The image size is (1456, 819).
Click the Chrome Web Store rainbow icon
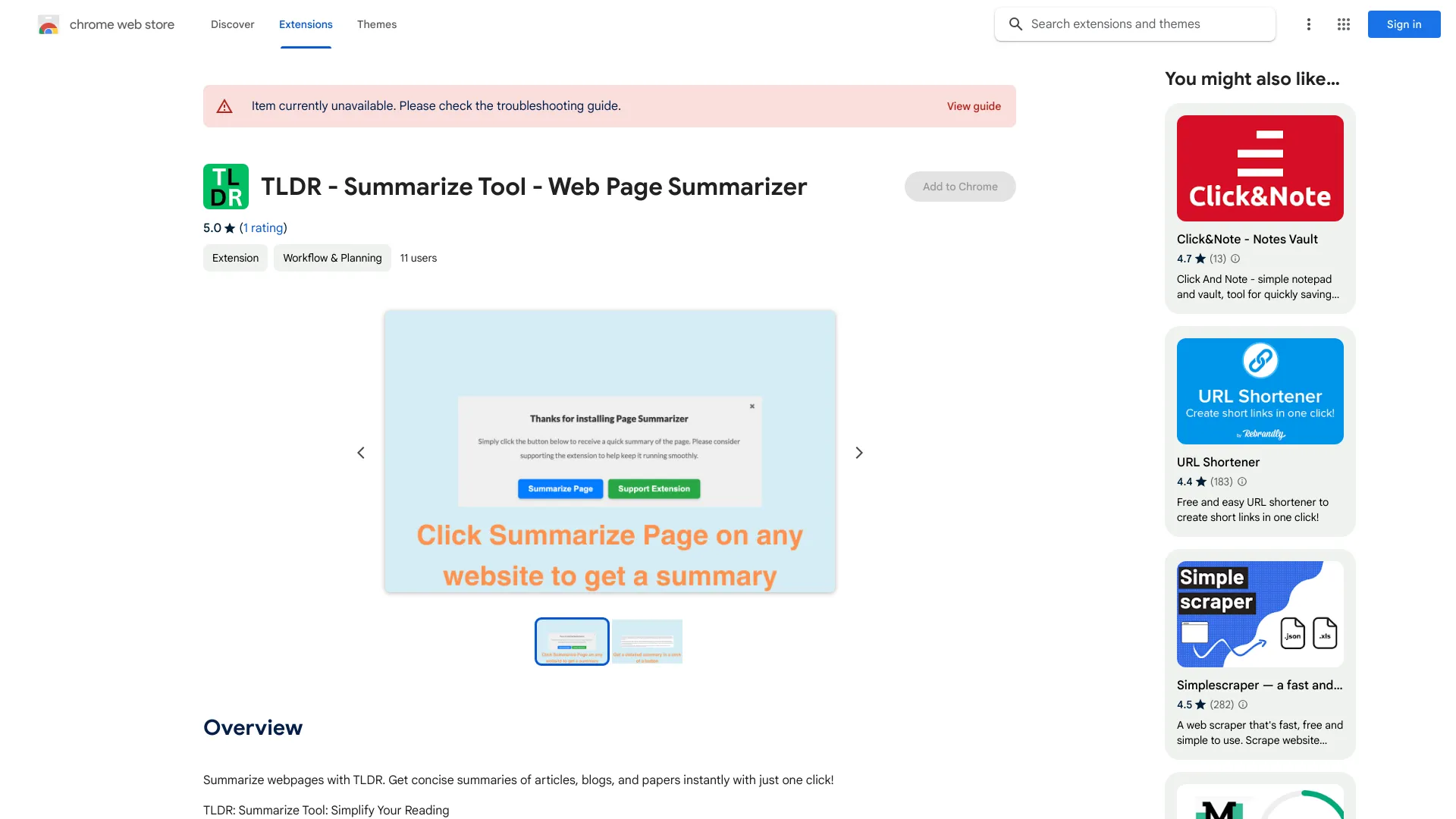click(x=47, y=24)
